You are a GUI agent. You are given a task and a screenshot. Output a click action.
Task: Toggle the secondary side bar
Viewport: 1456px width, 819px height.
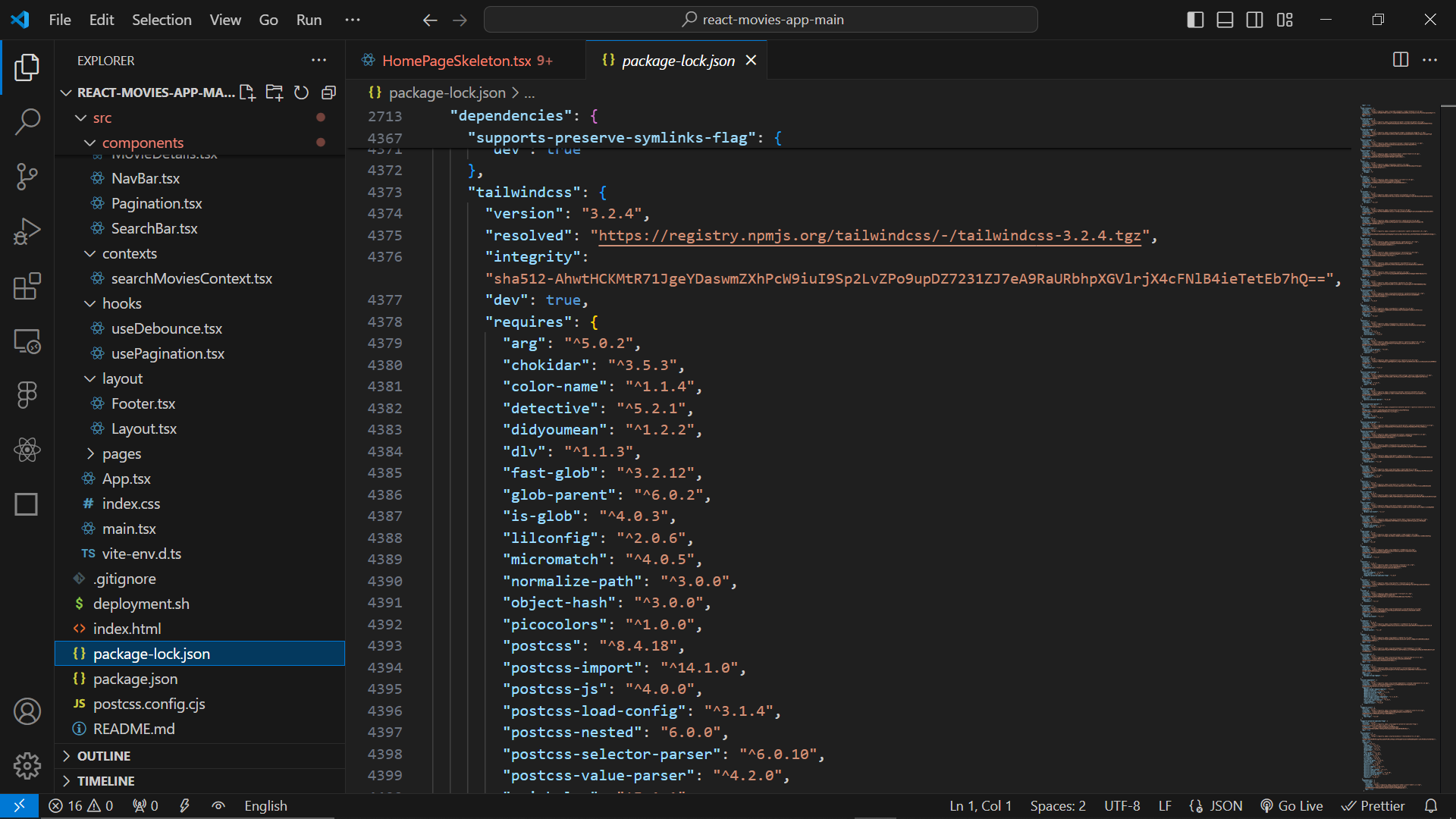[1254, 20]
